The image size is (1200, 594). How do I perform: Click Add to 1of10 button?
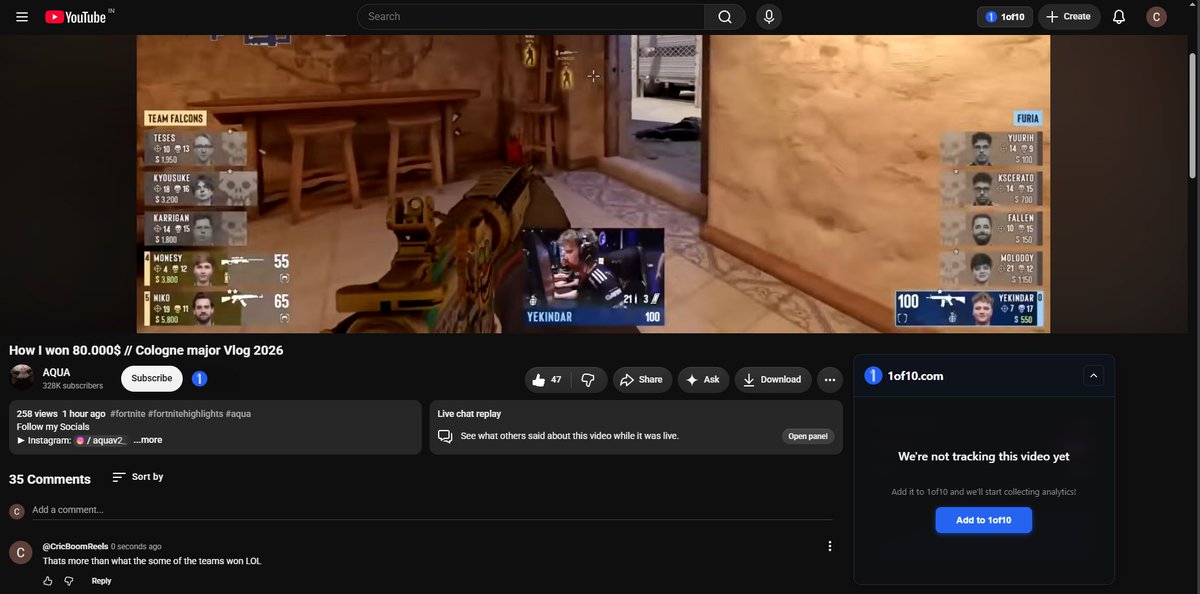(x=983, y=520)
